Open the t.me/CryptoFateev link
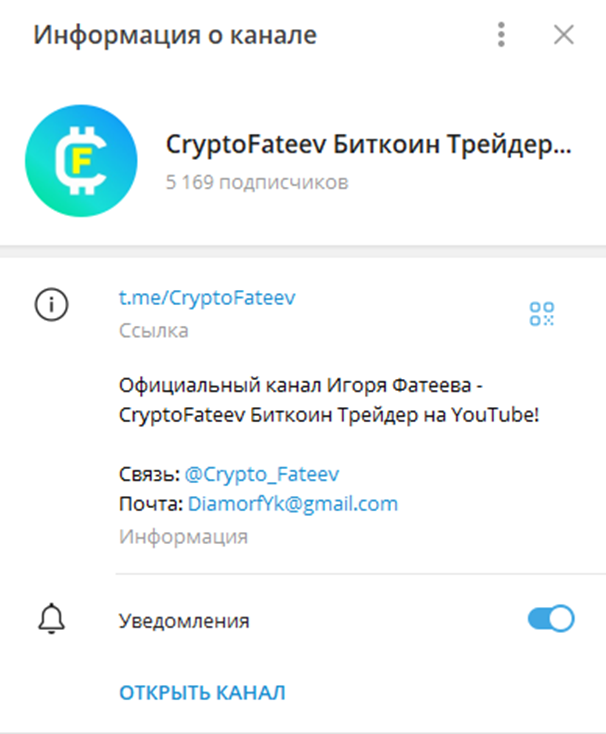The height and width of the screenshot is (734, 606). (x=207, y=297)
